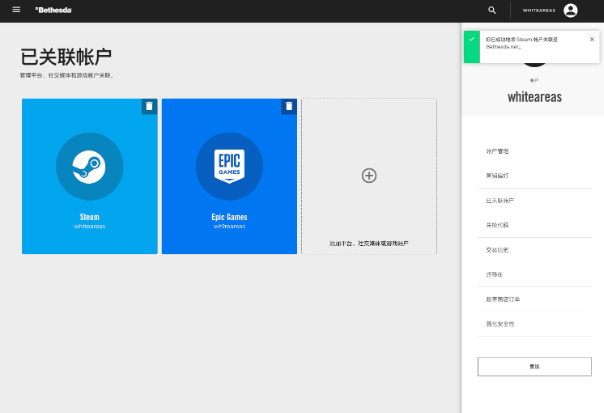The width and height of the screenshot is (604, 413).
Task: Open 已关联帐户 in the sidebar
Action: point(534,201)
